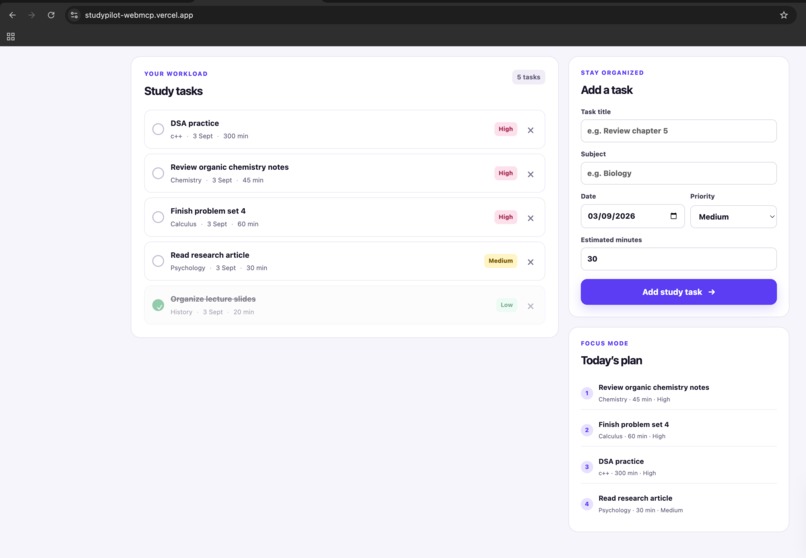
Task: Click the number 2 badge in Today's plan
Action: pos(587,430)
